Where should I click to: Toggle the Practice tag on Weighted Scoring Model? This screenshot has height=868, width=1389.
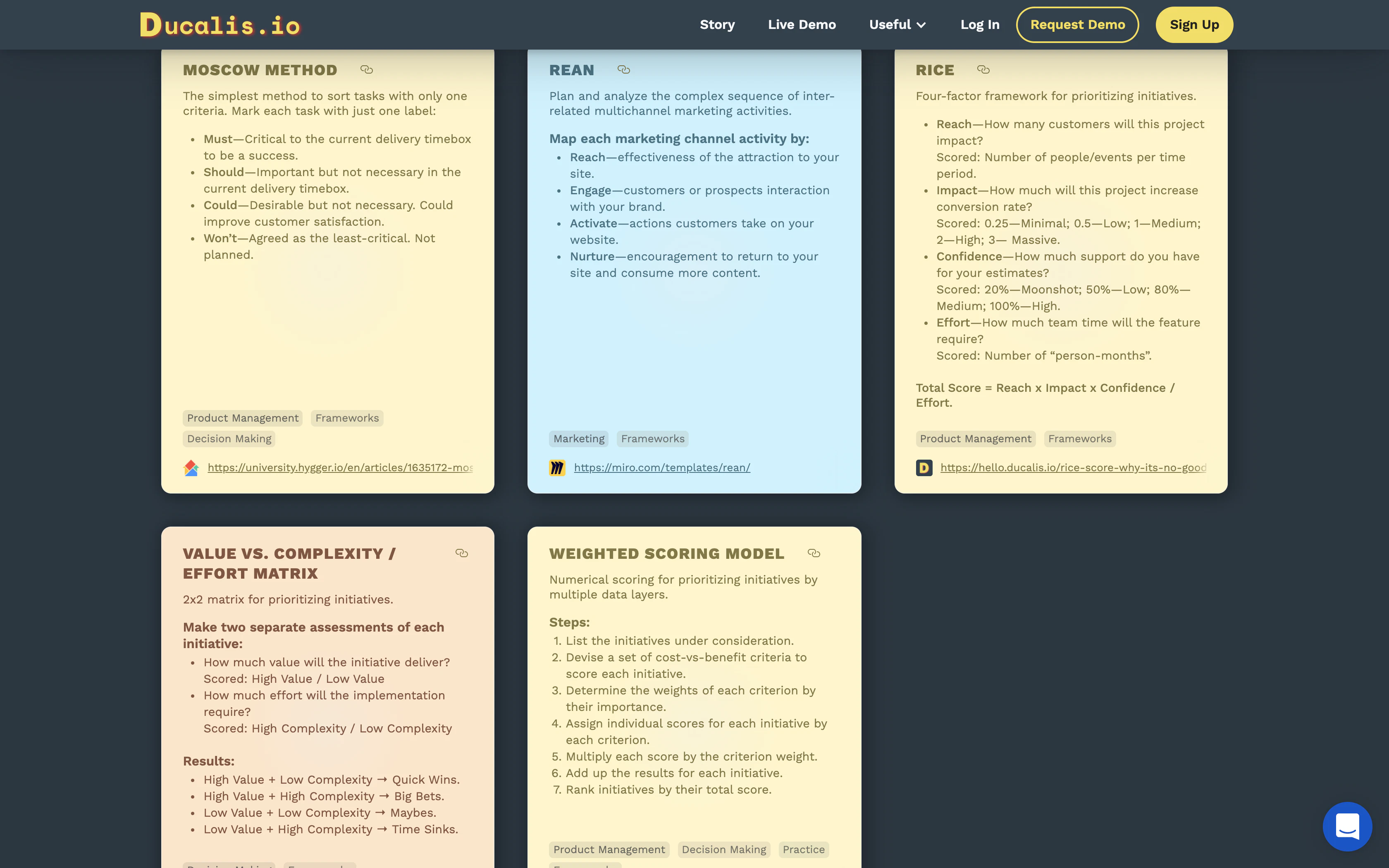pyautogui.click(x=804, y=849)
